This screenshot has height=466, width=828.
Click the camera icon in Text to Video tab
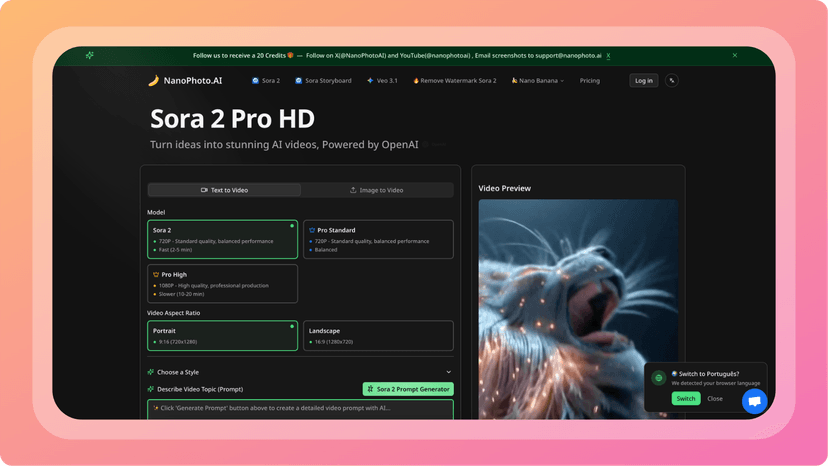click(x=204, y=190)
